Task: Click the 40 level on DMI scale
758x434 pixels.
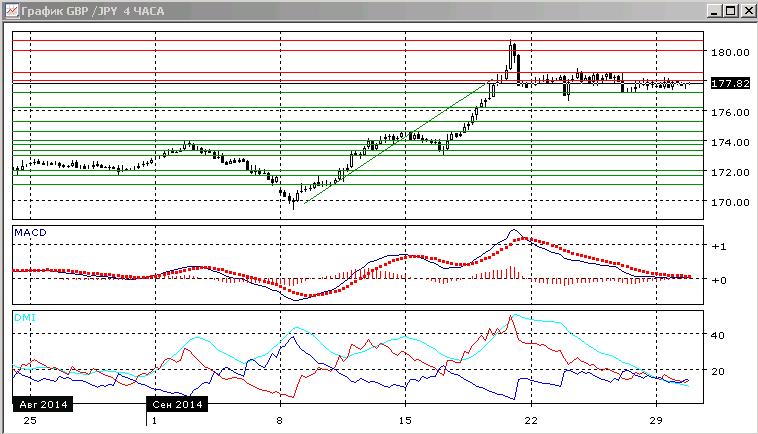Action: [718, 335]
